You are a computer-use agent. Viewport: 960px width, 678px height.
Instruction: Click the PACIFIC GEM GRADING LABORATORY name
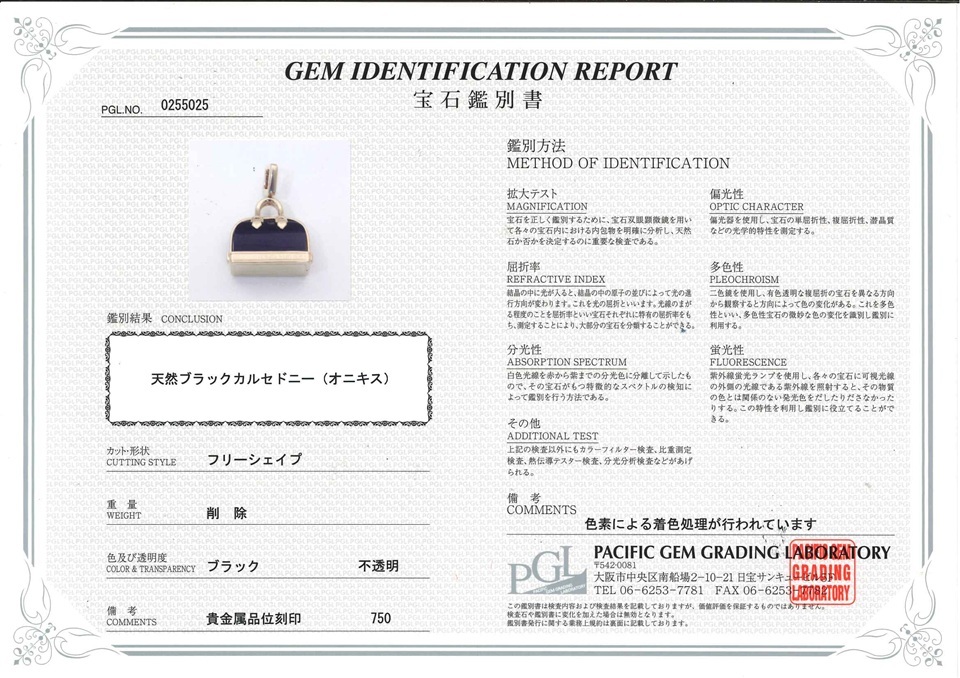point(742,552)
